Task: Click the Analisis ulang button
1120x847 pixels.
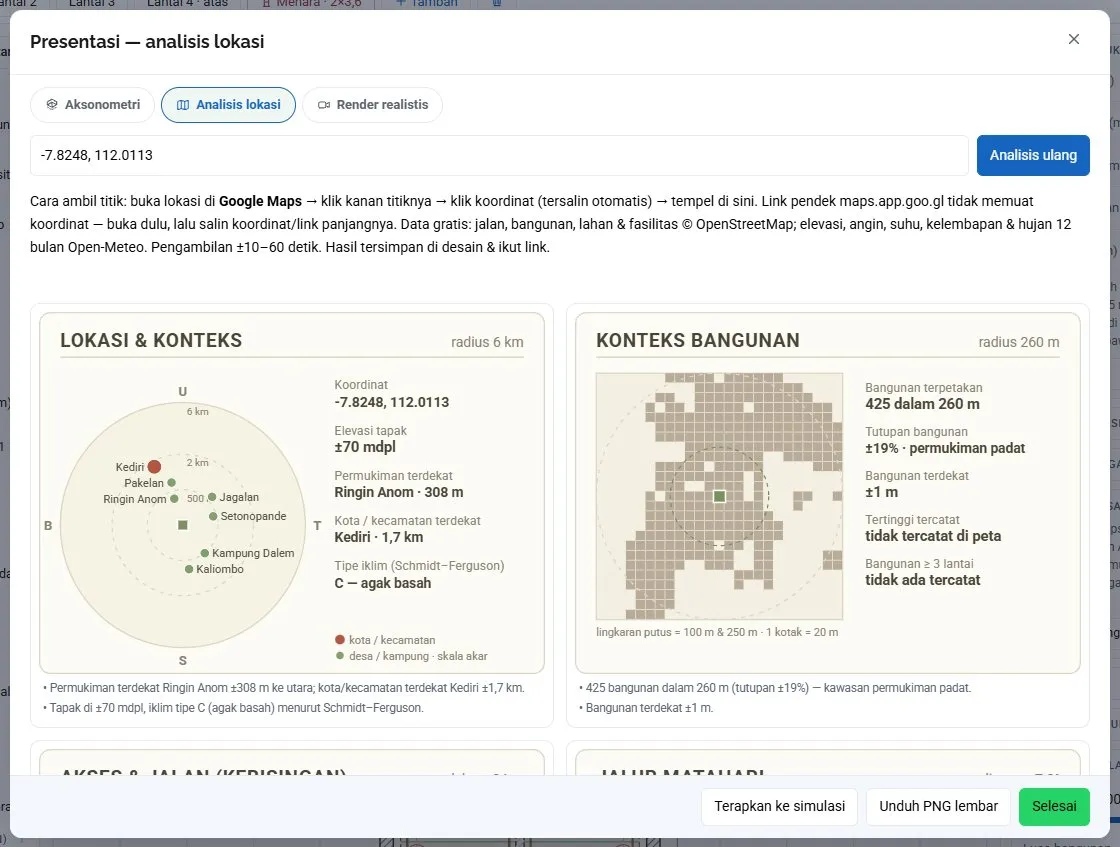Action: coord(1033,155)
